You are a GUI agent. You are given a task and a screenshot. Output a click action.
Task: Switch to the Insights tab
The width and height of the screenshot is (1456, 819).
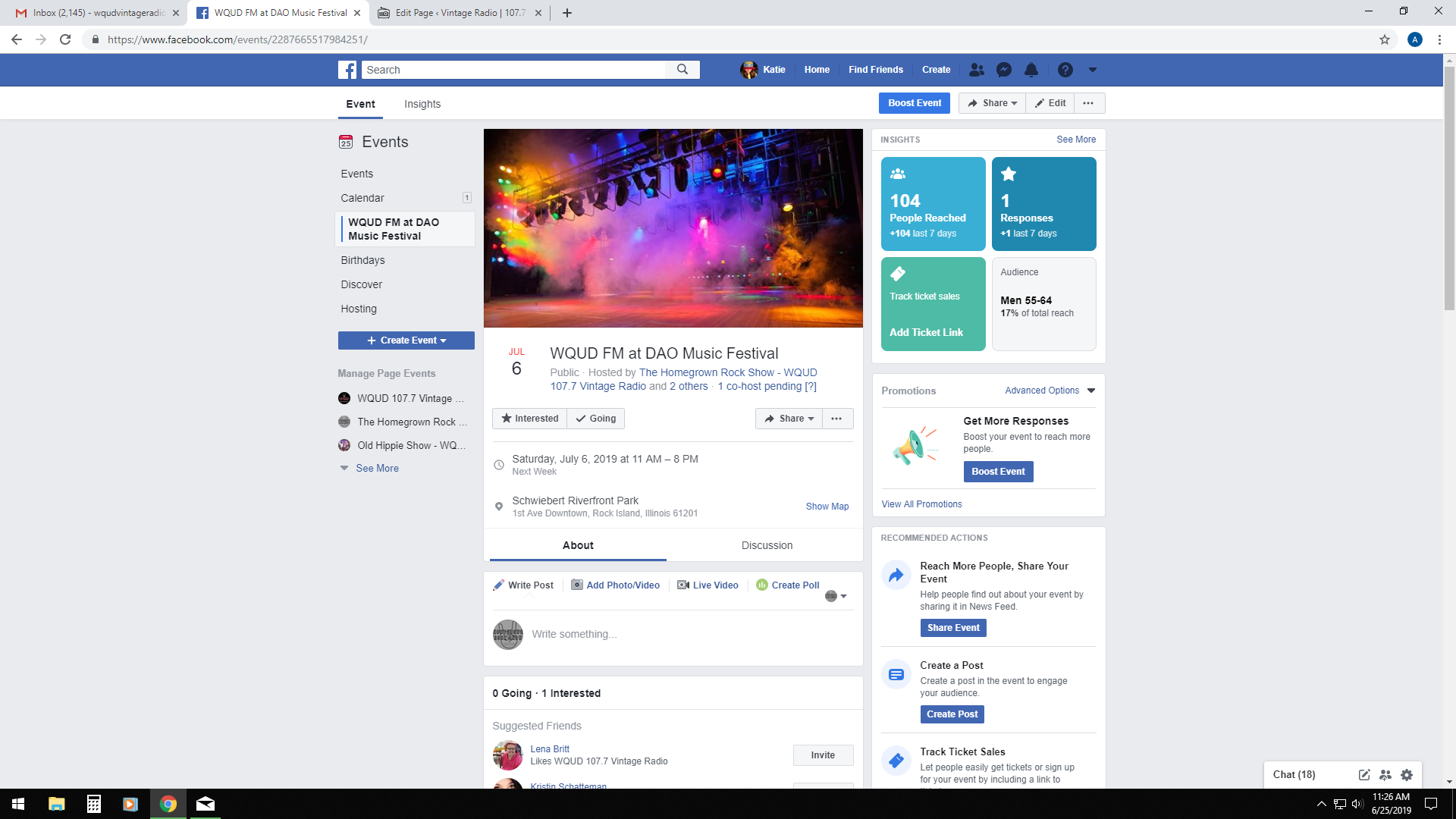tap(422, 104)
